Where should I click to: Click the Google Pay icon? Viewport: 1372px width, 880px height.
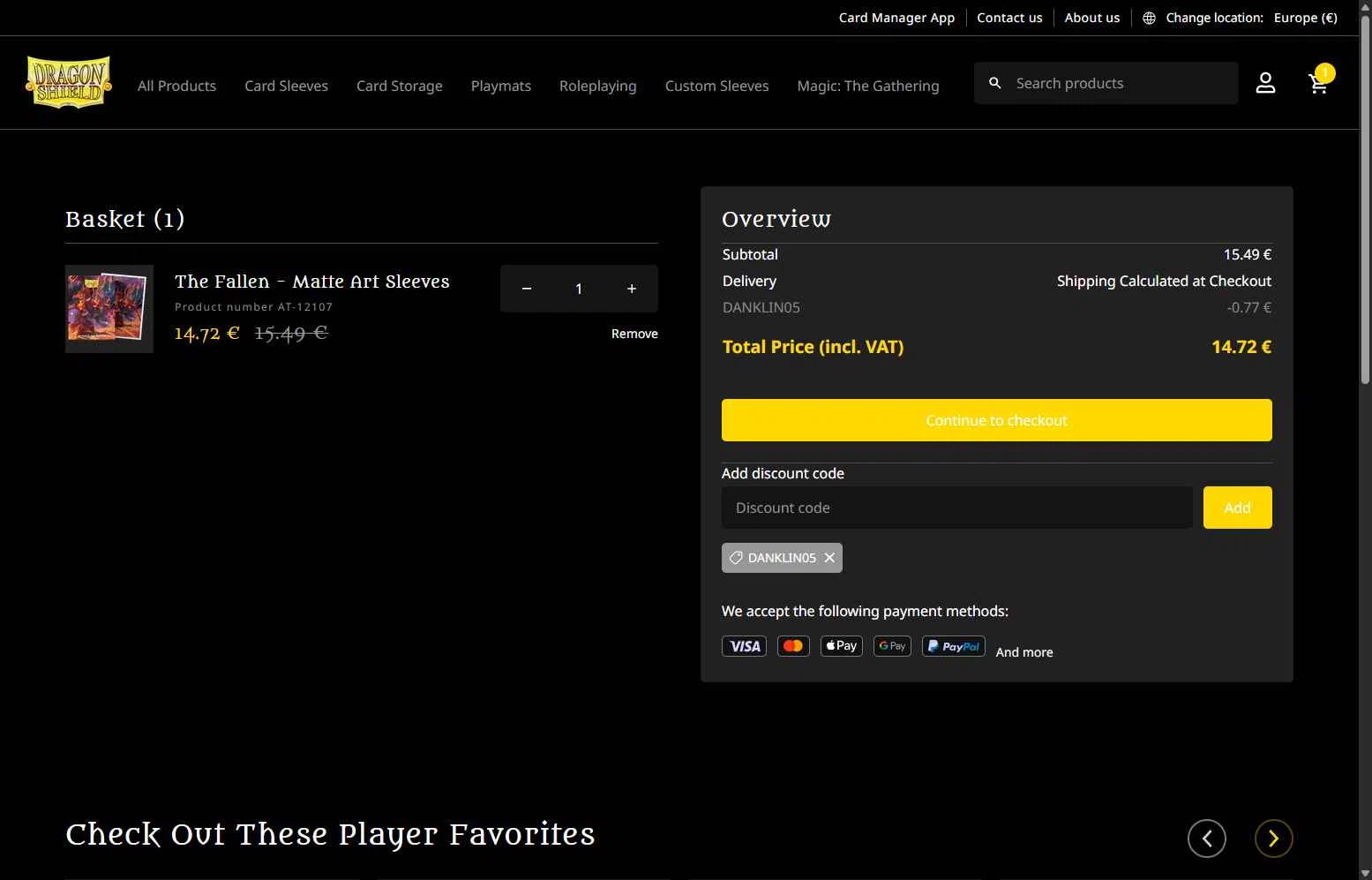[892, 646]
